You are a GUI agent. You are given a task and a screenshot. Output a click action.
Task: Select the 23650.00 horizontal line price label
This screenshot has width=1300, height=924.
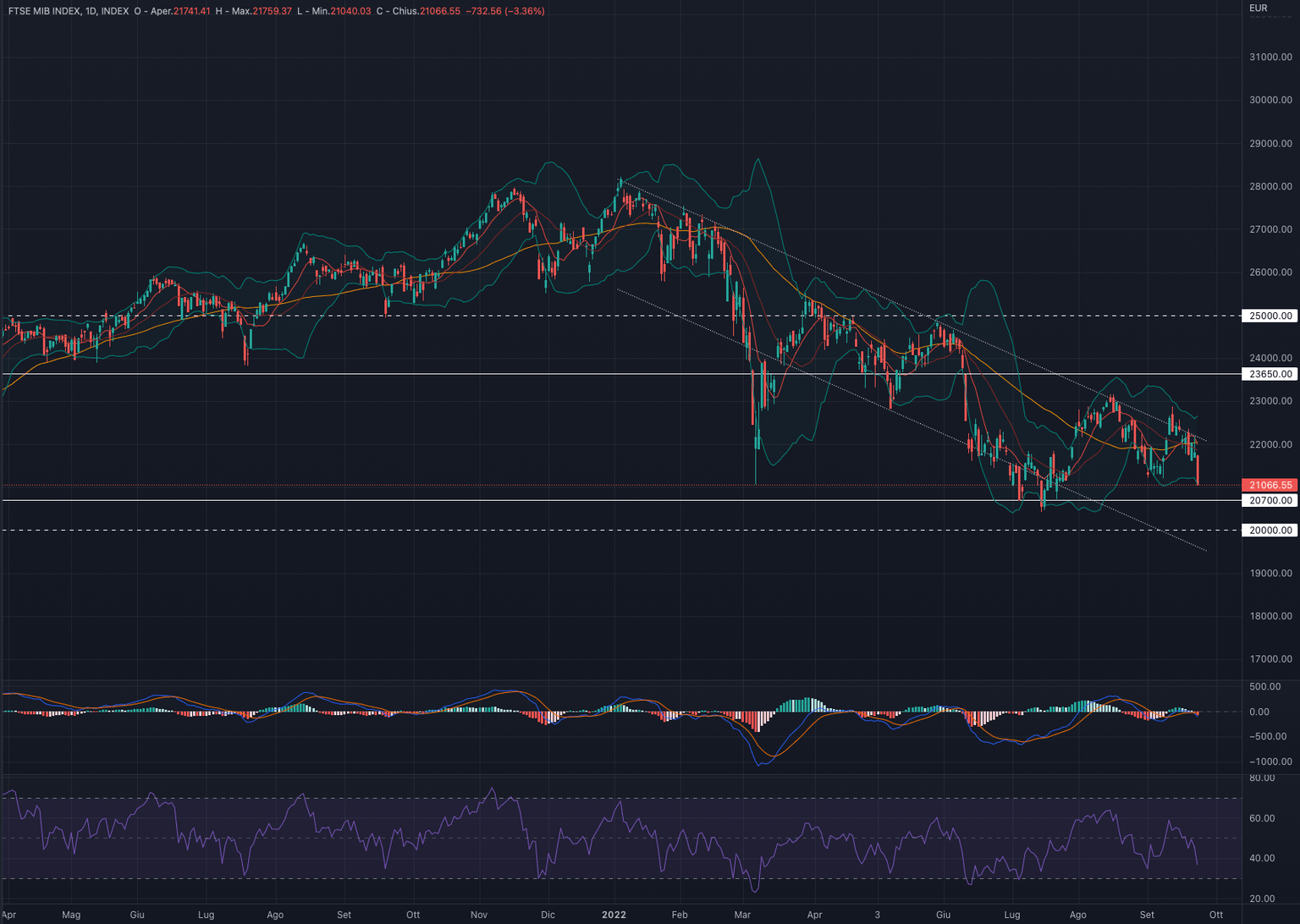point(1270,374)
